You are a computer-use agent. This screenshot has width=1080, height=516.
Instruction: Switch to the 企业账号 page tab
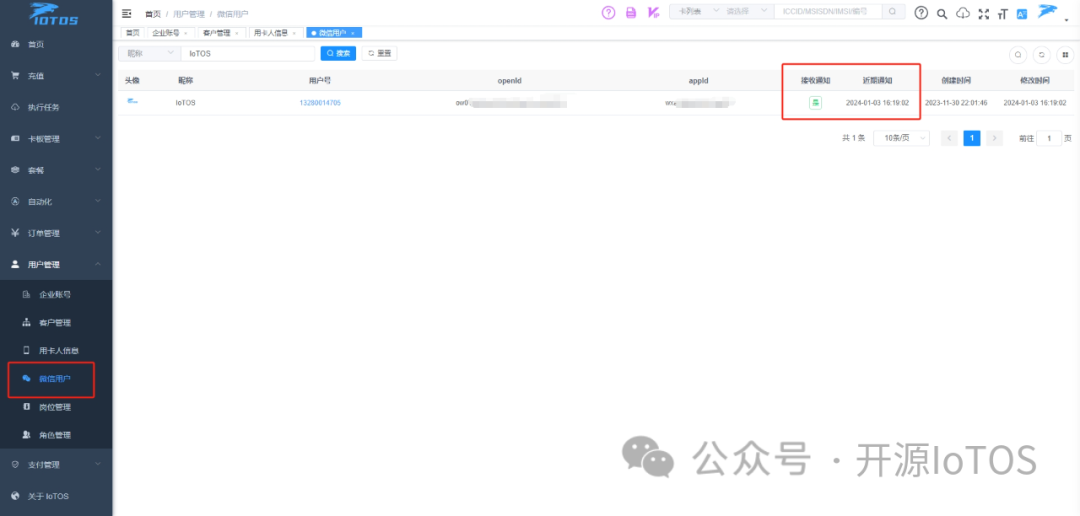(165, 33)
